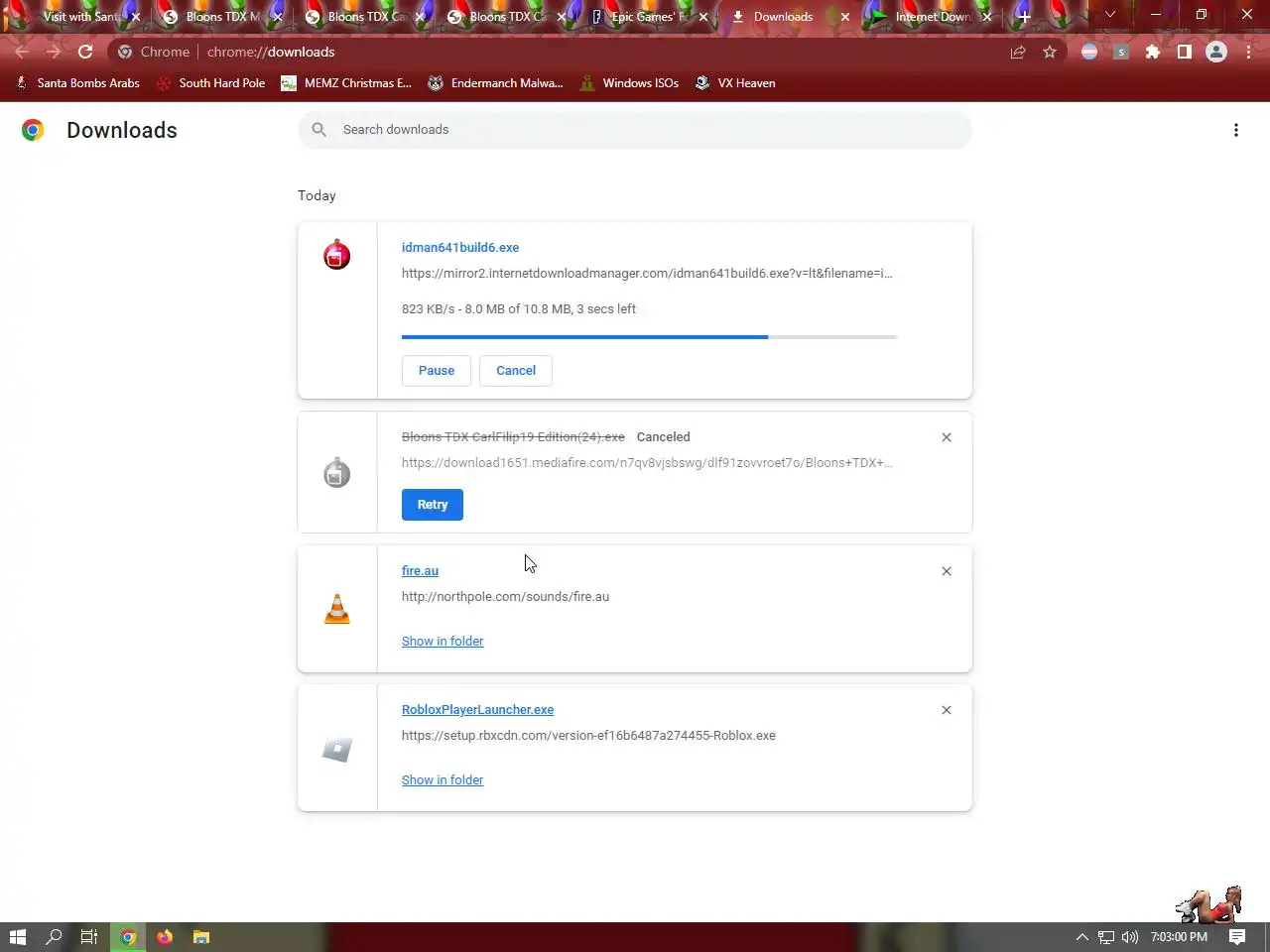Open the South Hard Pole bookmark
Viewport: 1270px width, 952px height.
pos(210,83)
